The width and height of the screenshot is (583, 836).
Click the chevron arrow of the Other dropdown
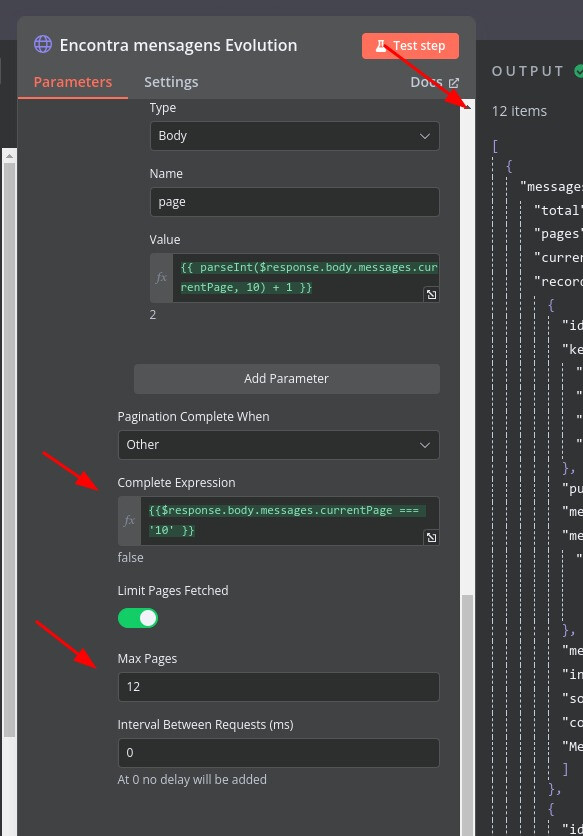pos(425,445)
